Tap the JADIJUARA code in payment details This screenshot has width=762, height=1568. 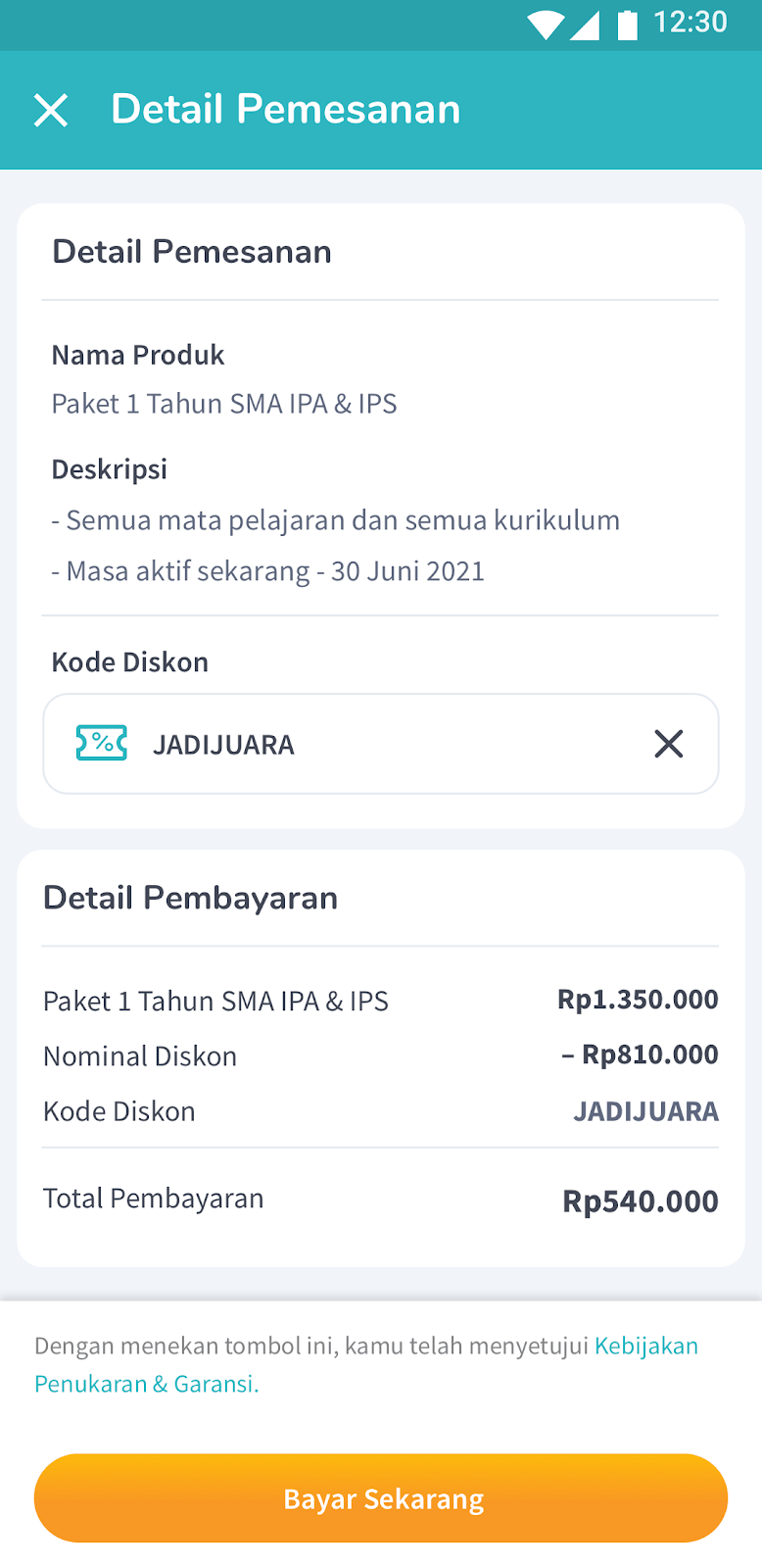point(645,1111)
